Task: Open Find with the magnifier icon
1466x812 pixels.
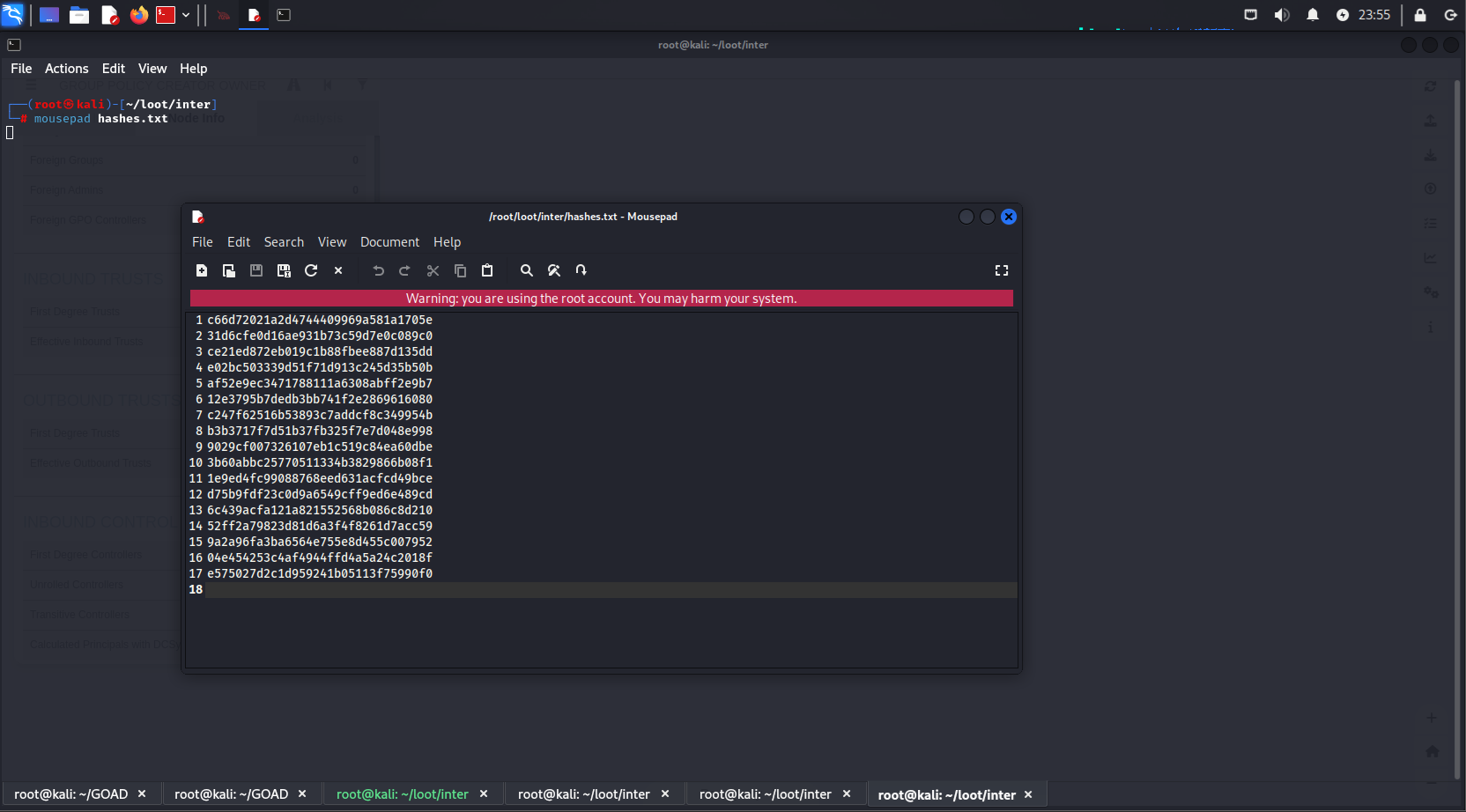Action: [x=527, y=270]
